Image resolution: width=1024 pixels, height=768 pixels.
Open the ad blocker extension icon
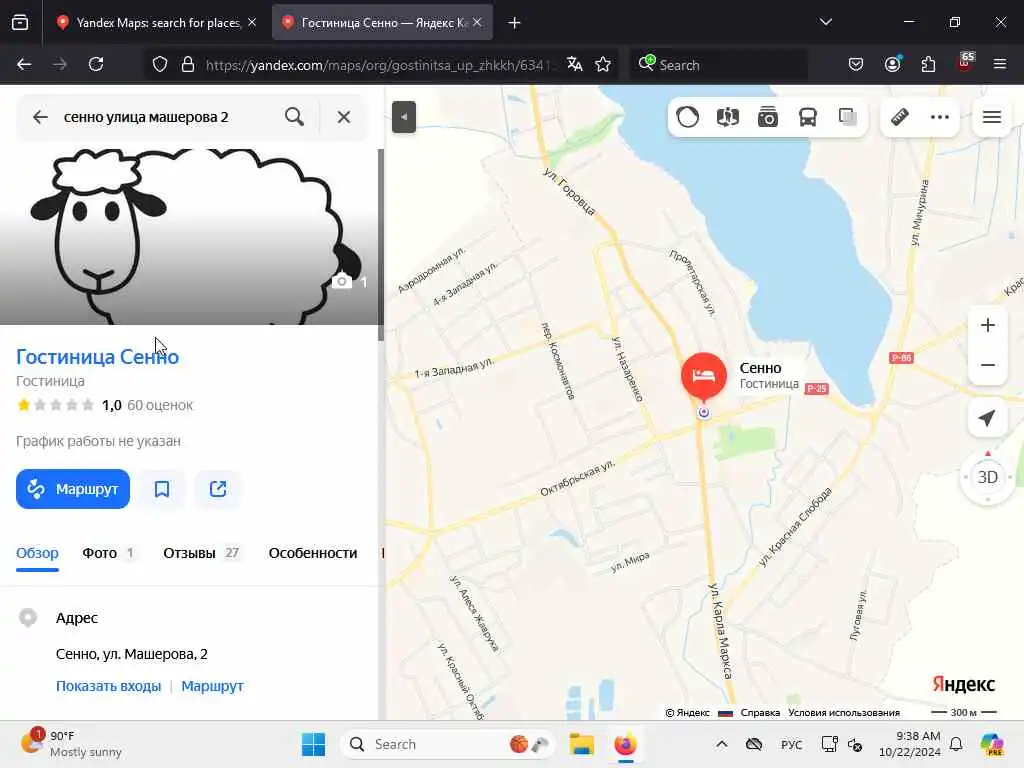click(965, 64)
